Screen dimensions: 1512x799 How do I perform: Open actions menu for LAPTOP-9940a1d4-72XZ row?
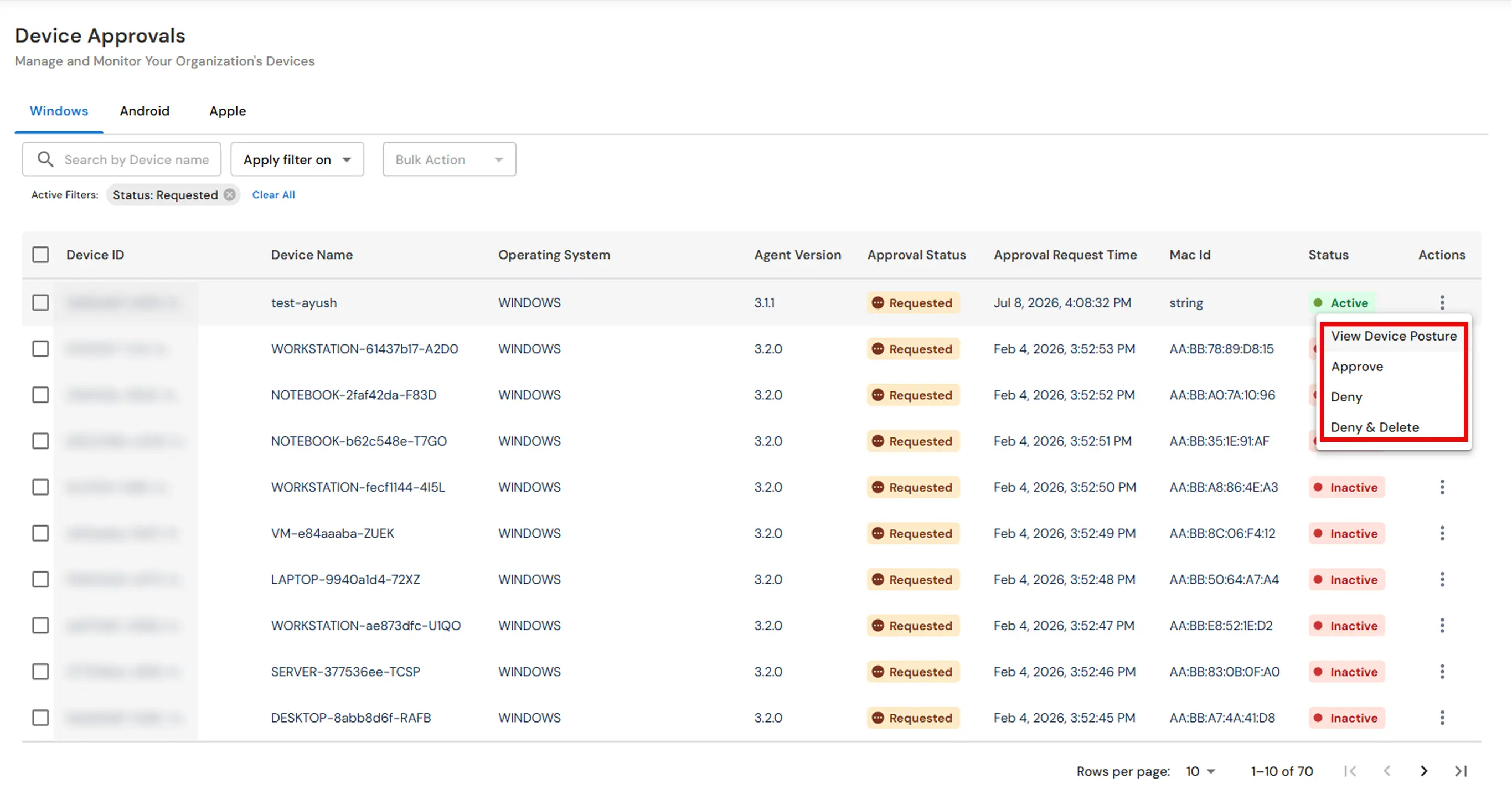point(1442,579)
